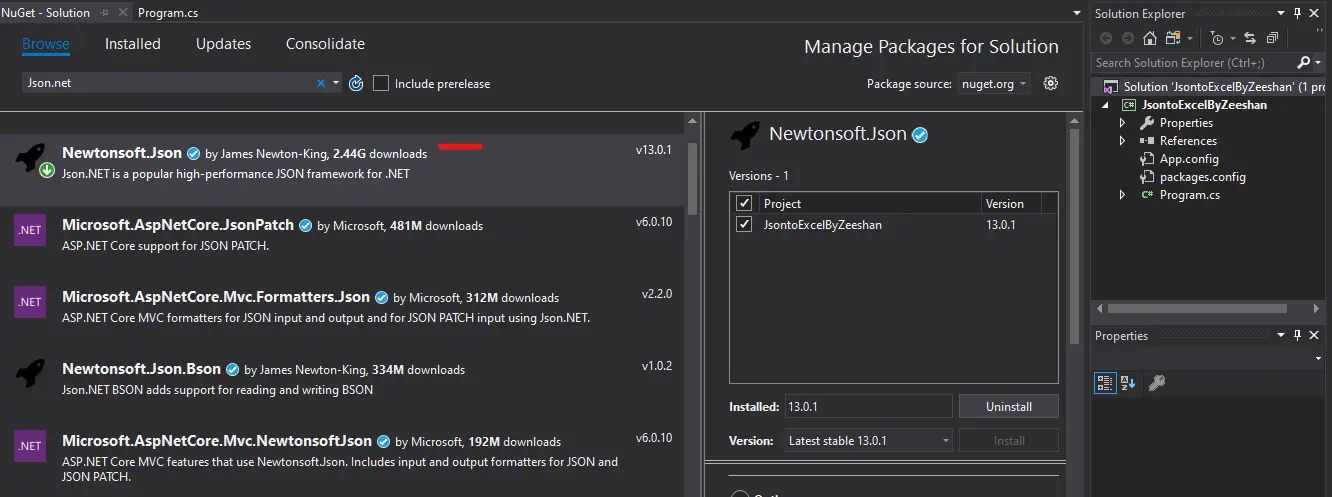
Task: Clear the Json.net search text
Action: coord(321,83)
